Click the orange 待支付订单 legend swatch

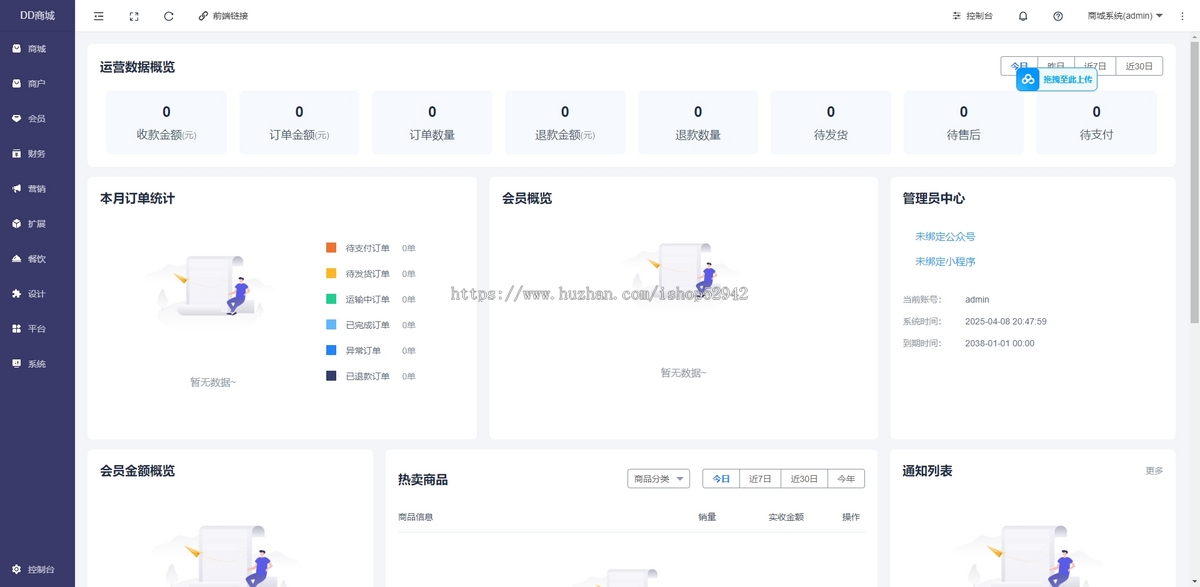click(331, 248)
